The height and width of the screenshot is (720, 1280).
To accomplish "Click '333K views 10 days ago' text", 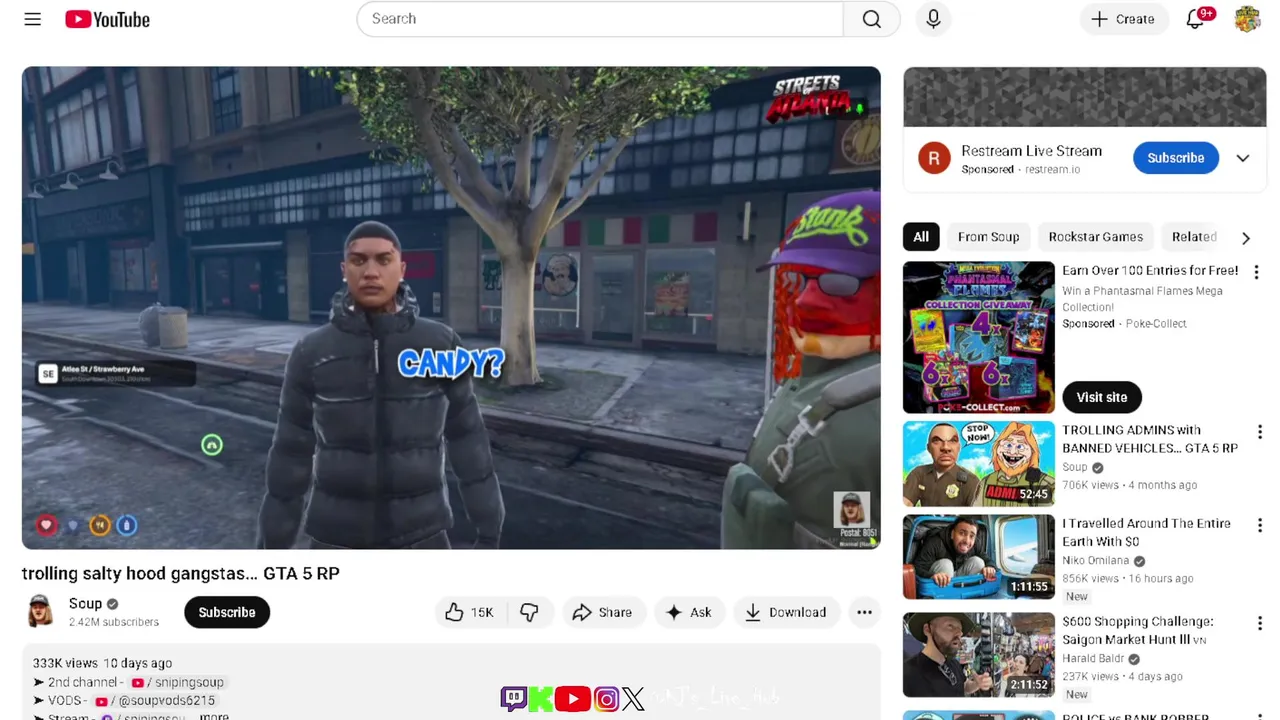I will (102, 663).
